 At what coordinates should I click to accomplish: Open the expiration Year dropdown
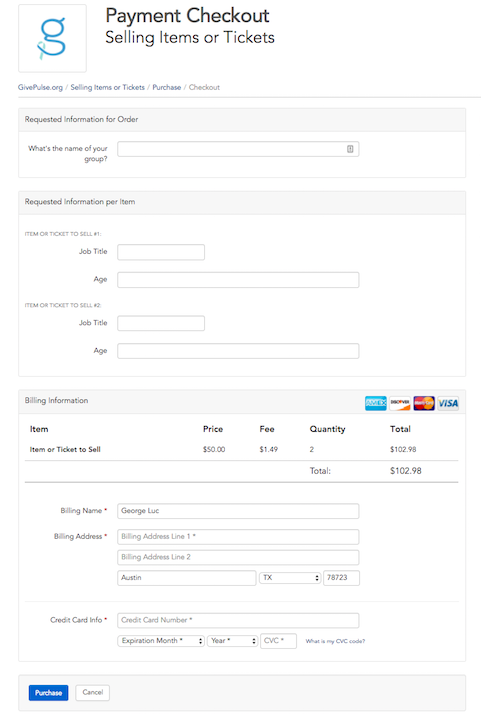pyautogui.click(x=232, y=641)
